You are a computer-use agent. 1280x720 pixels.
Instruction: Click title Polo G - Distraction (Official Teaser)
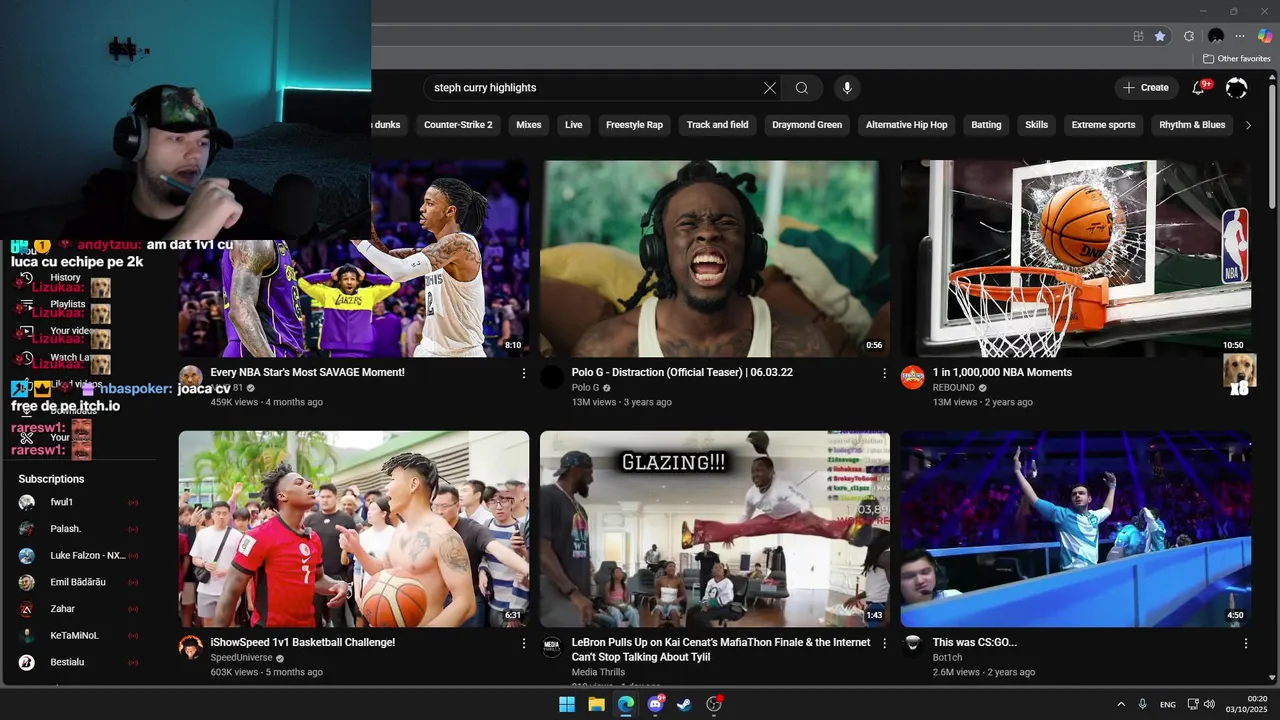click(x=682, y=372)
